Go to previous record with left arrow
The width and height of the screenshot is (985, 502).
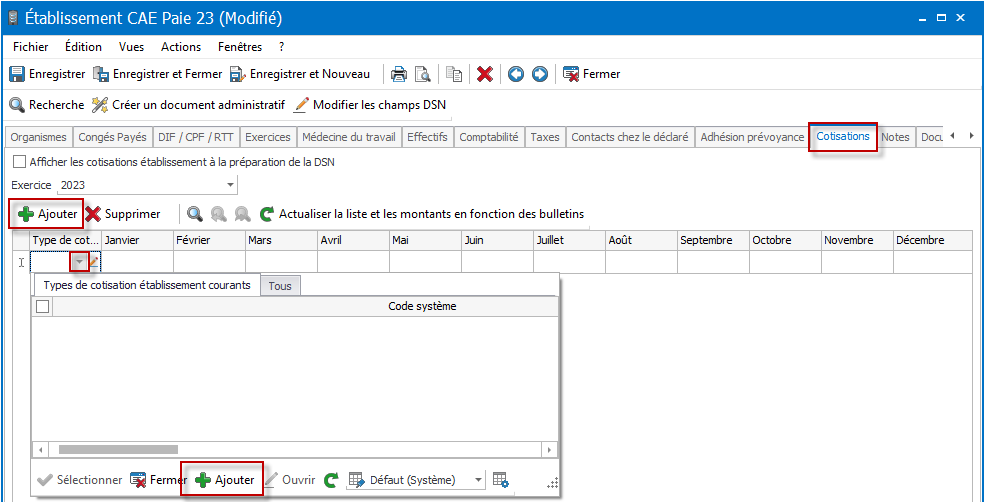(x=516, y=74)
